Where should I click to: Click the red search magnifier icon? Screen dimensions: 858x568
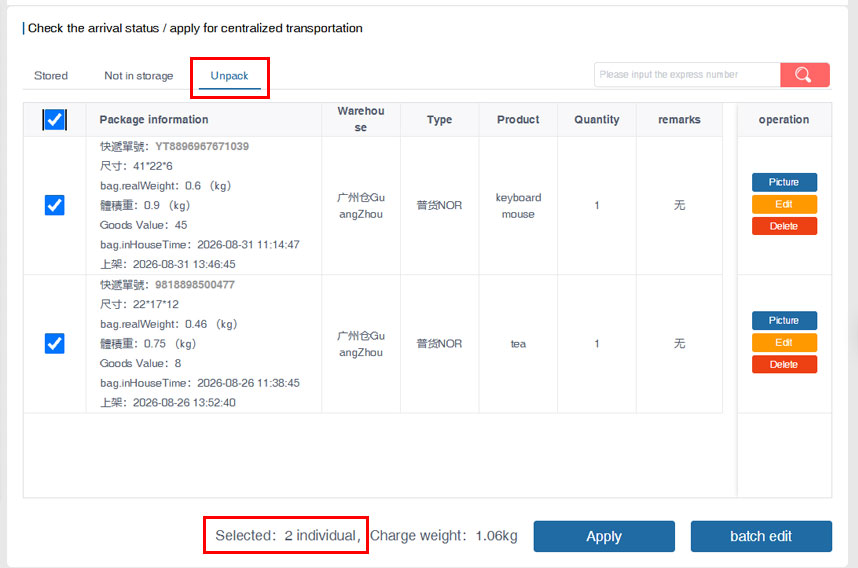pyautogui.click(x=804, y=74)
